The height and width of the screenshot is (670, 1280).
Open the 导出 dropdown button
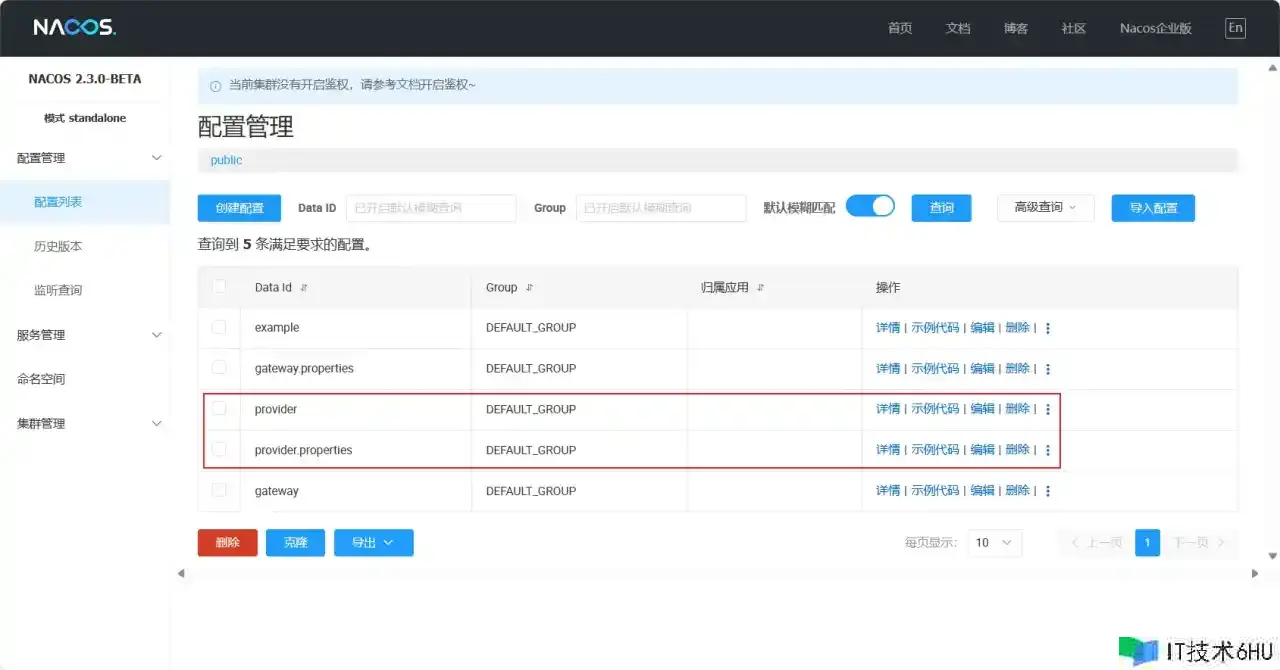pyautogui.click(x=373, y=542)
